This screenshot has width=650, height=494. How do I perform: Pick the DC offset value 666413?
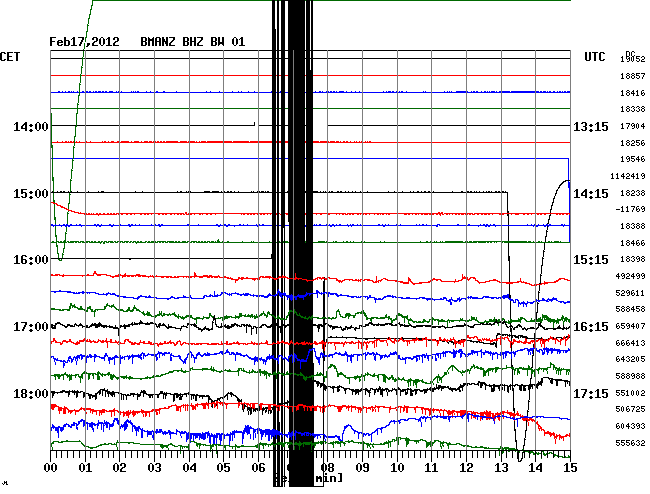tap(630, 343)
